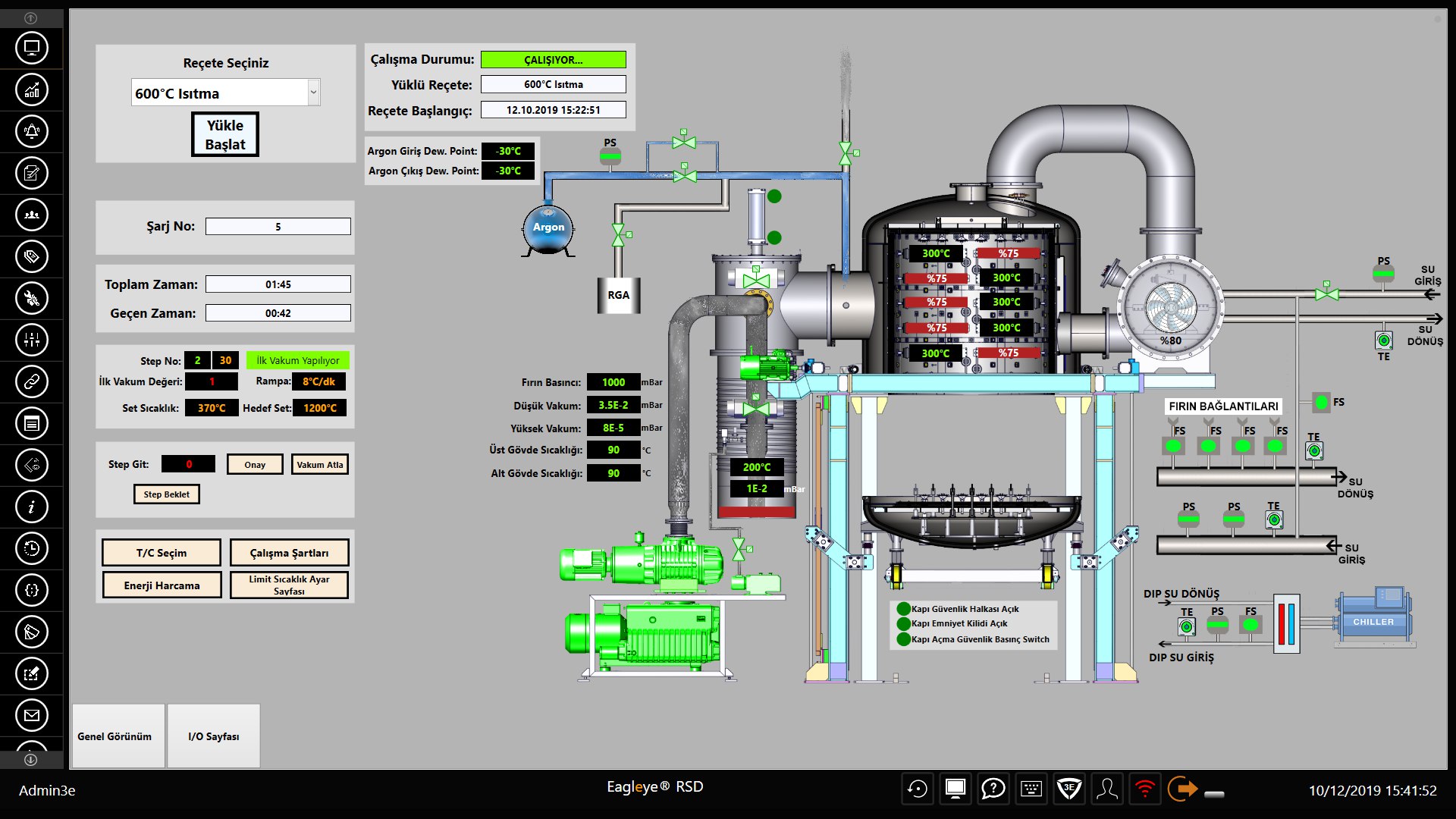Screen dimensions: 1456x819
Task: Click the Step Beklet button
Action: [167, 494]
